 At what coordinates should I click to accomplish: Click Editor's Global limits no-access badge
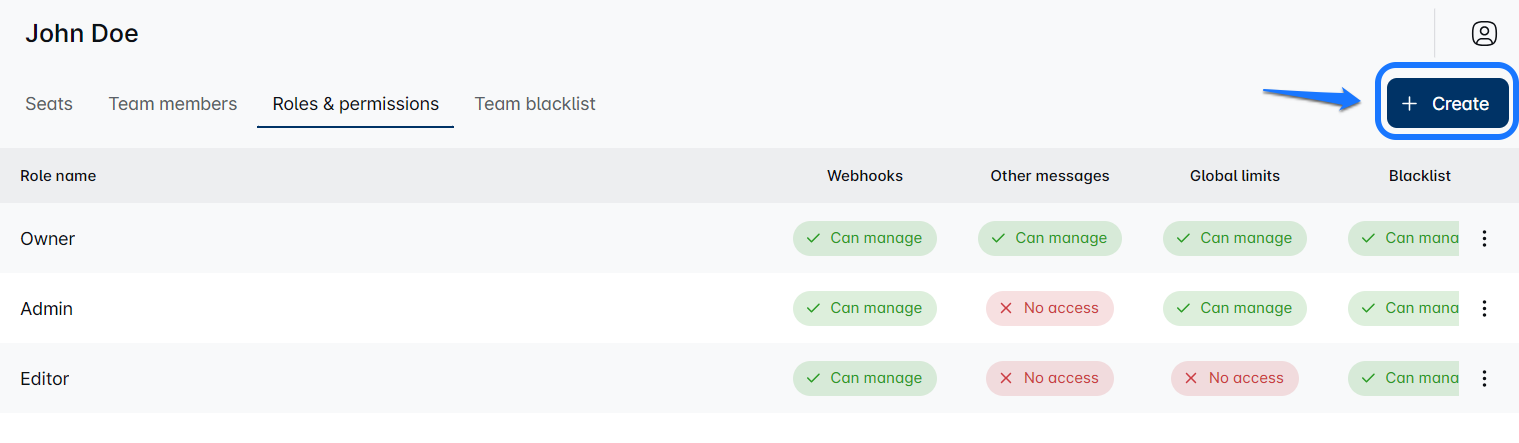click(1234, 378)
